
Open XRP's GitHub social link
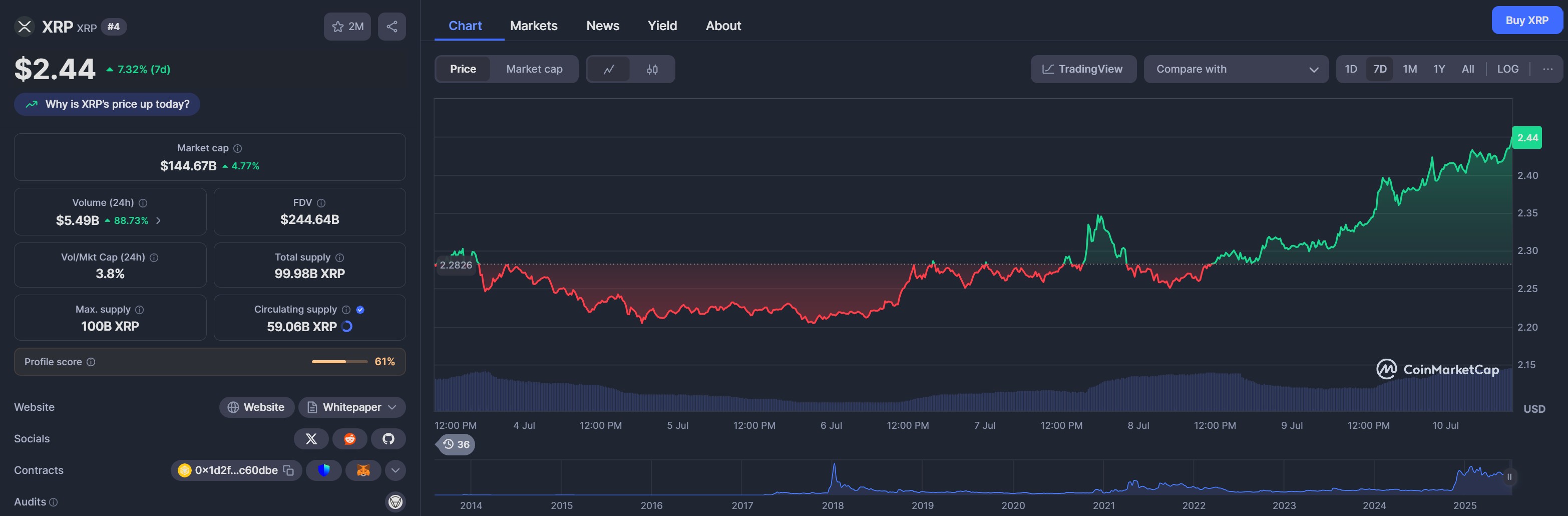[x=388, y=439]
